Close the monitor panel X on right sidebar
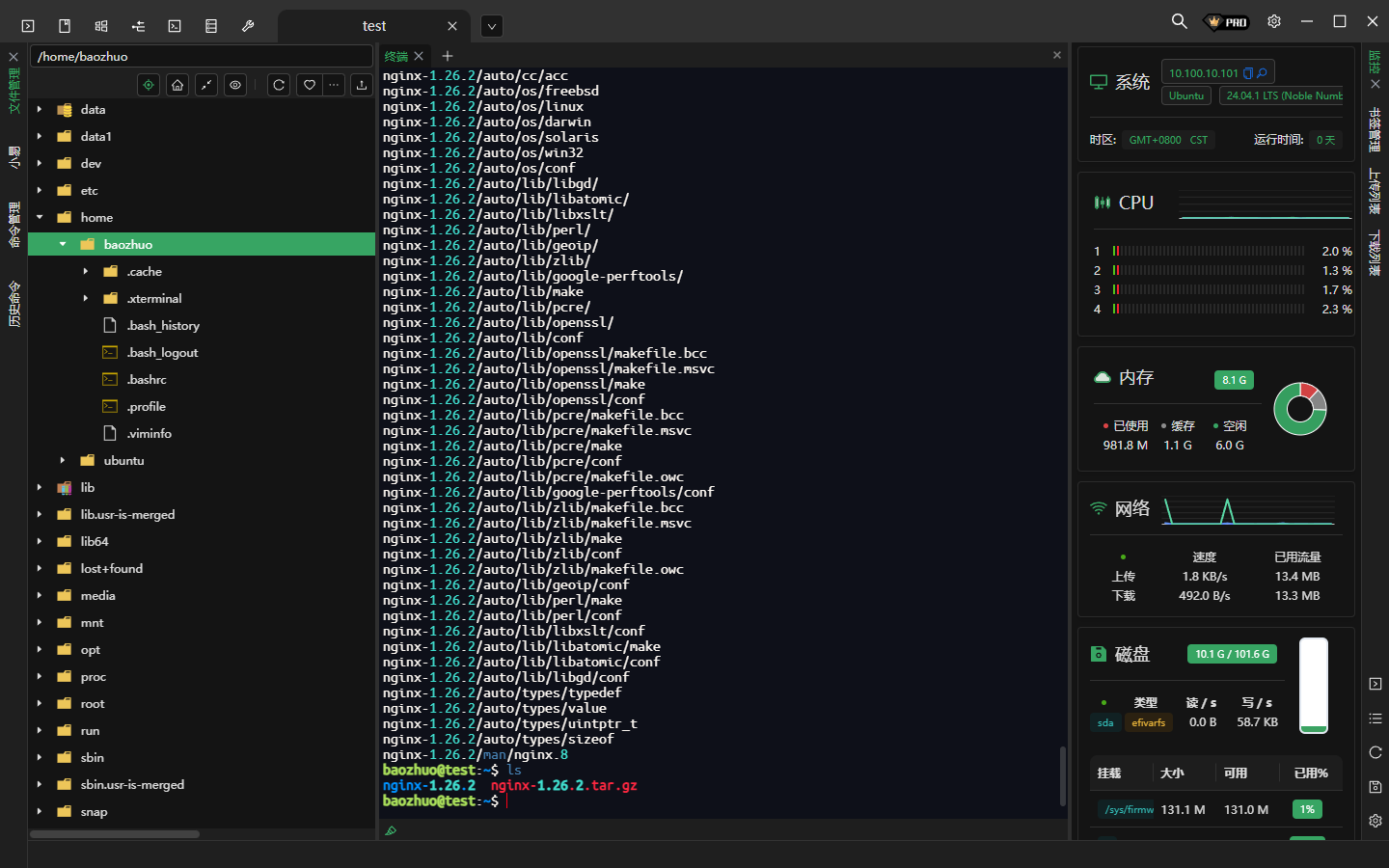This screenshot has width=1389, height=868. 1375,84
